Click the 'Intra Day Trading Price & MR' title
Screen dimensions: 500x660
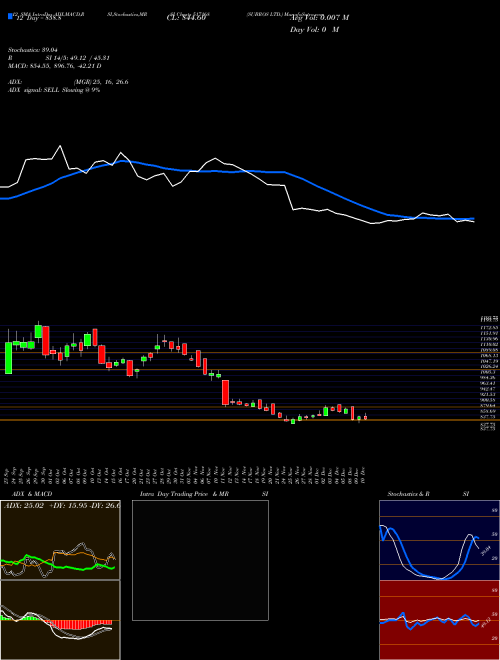(x=184, y=494)
